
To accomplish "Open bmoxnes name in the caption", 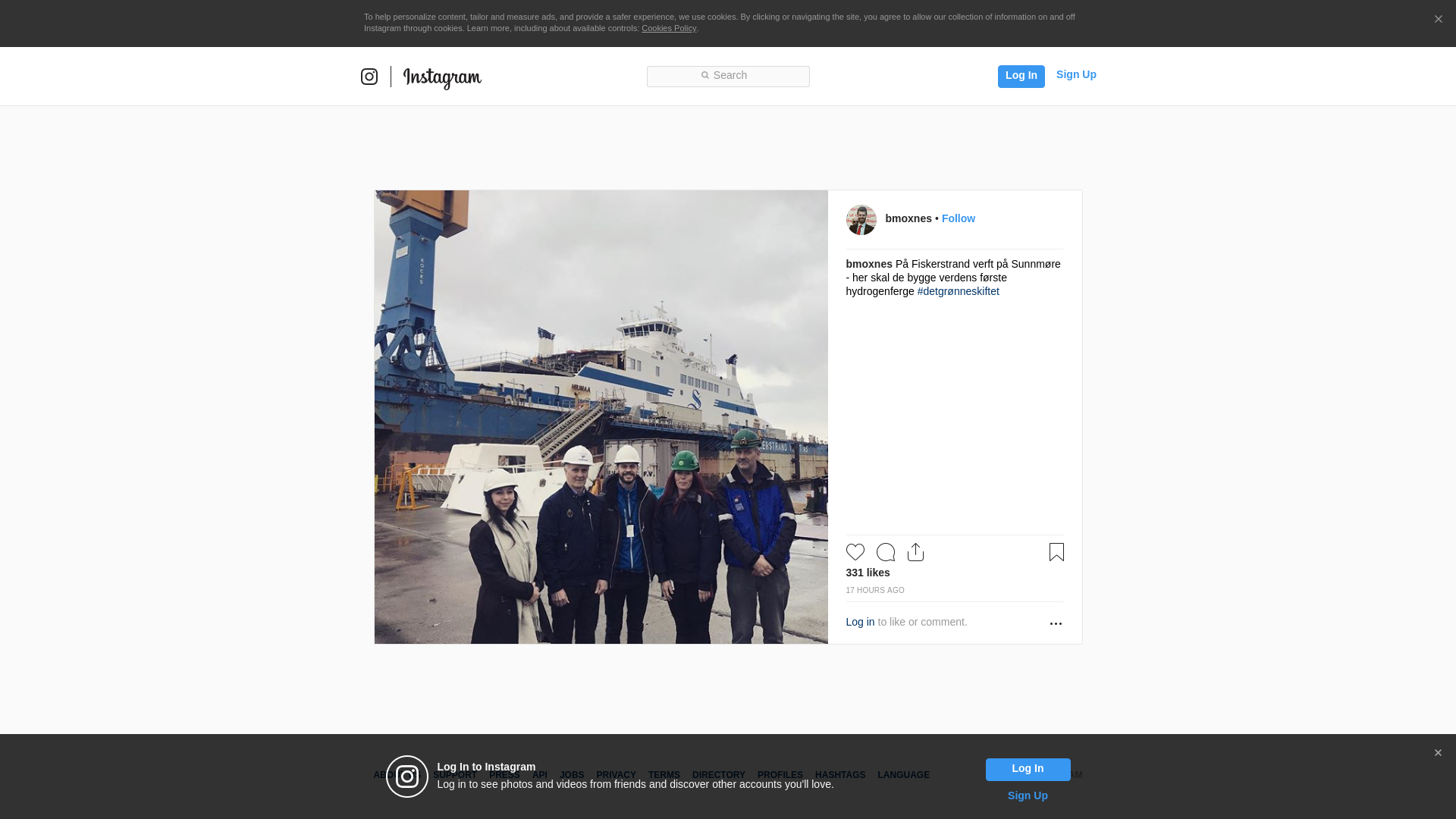I will 869,264.
